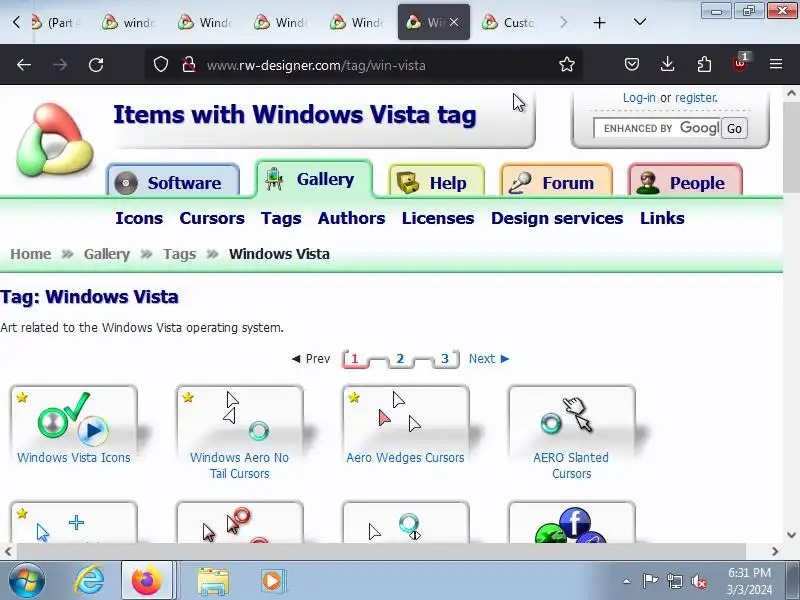Open the Gallery site tab
Screen dimensions: 800x600
point(314,179)
